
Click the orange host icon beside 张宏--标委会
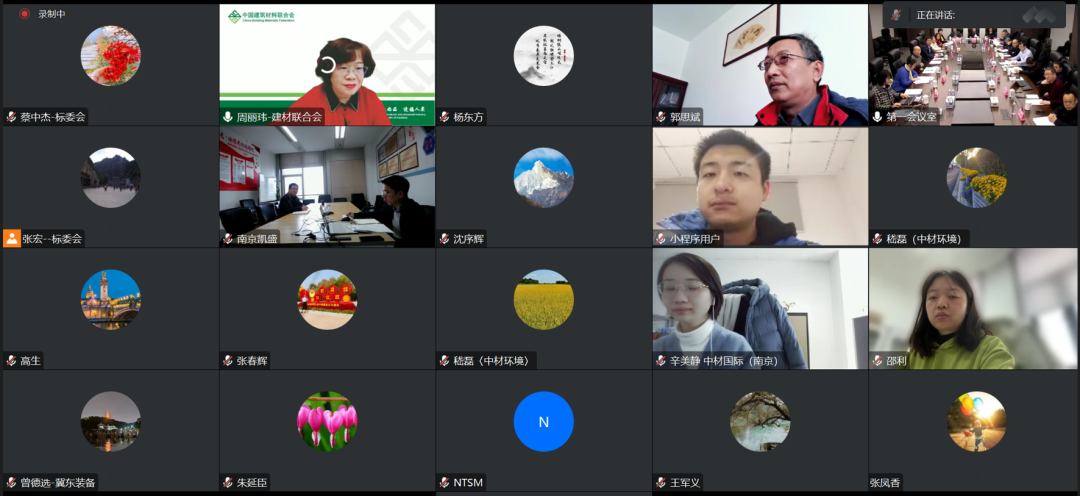tap(12, 239)
